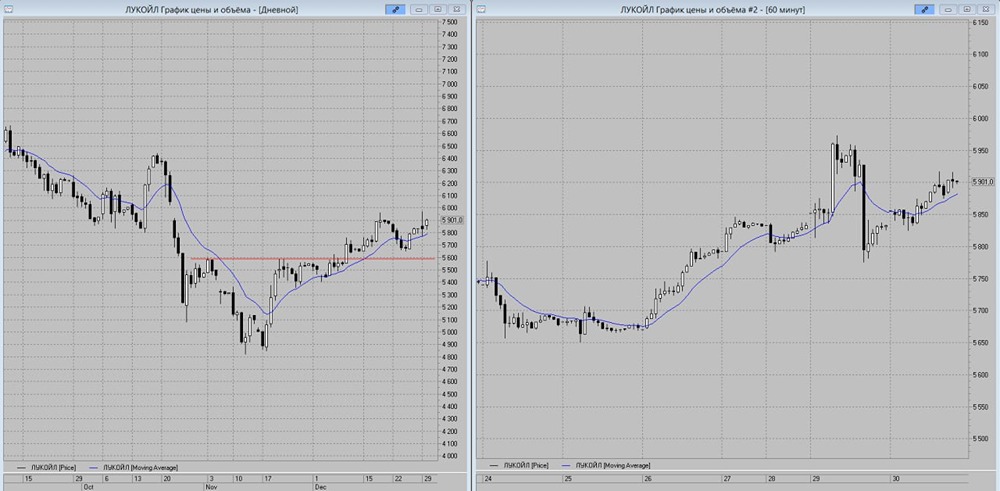
Task: Click the red horizontal level line on the daily chart
Action: (312, 258)
